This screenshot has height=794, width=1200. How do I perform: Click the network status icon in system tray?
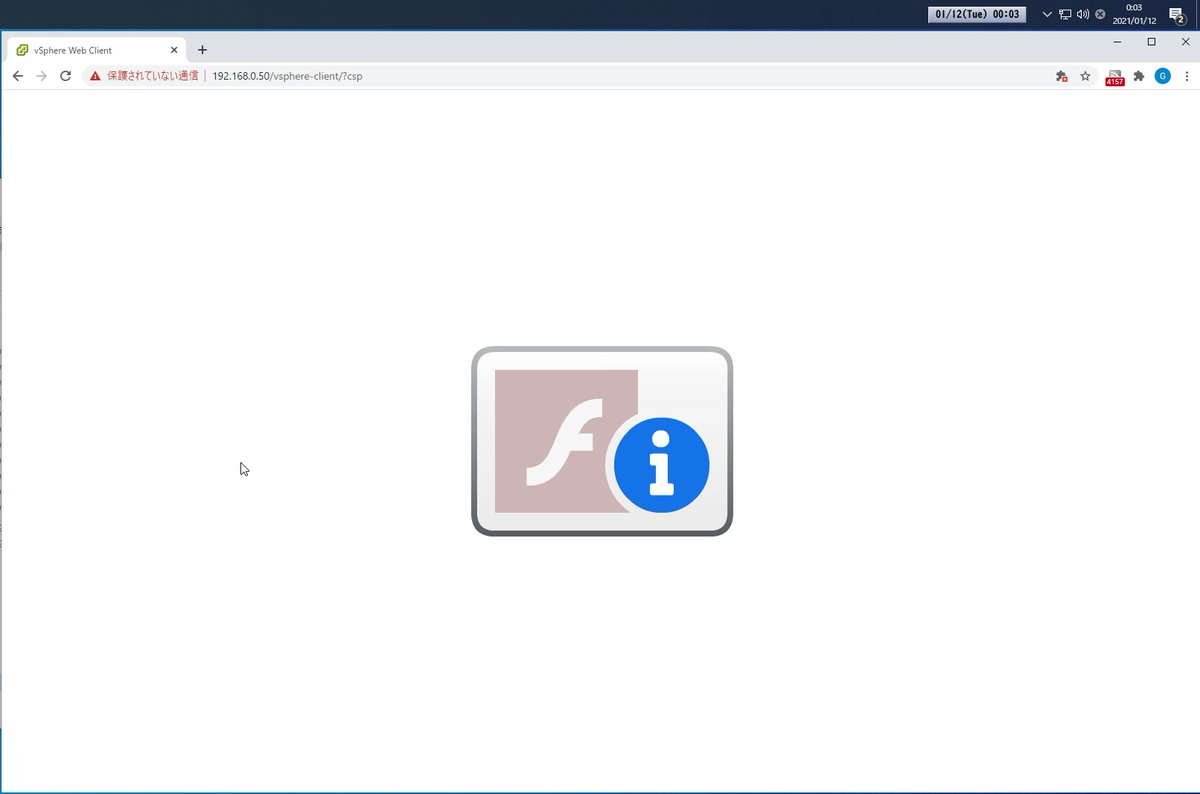coord(1064,14)
